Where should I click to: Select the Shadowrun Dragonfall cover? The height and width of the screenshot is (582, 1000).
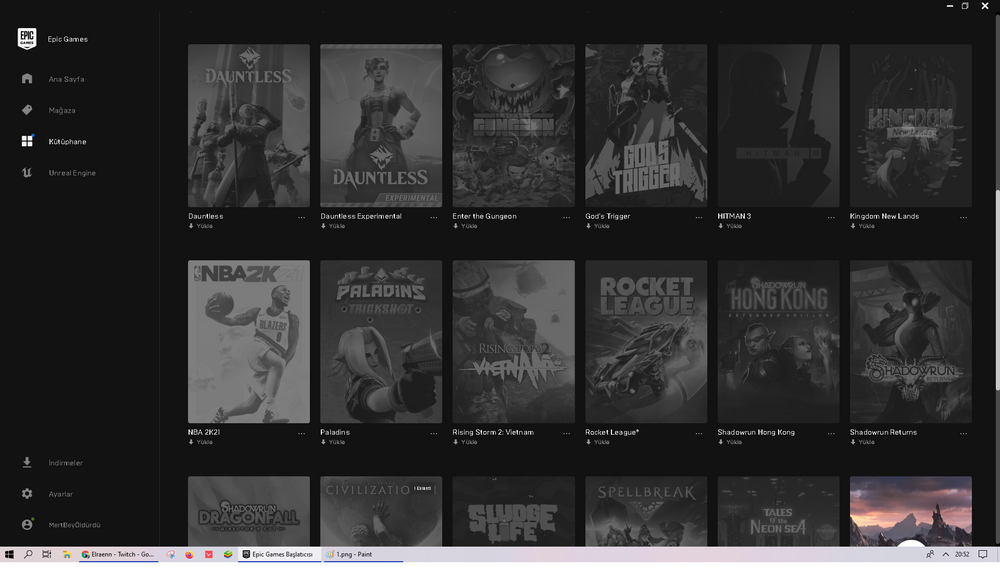(x=249, y=511)
